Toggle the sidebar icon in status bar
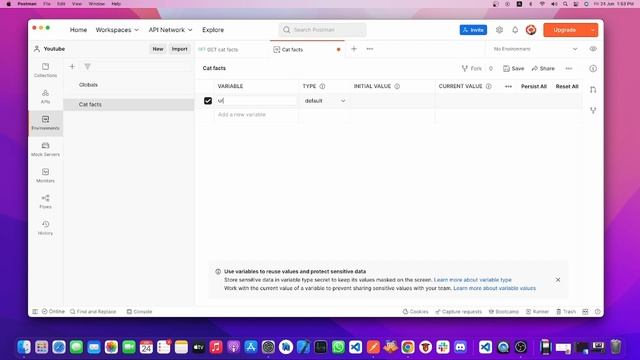The height and width of the screenshot is (360, 640). tap(35, 311)
